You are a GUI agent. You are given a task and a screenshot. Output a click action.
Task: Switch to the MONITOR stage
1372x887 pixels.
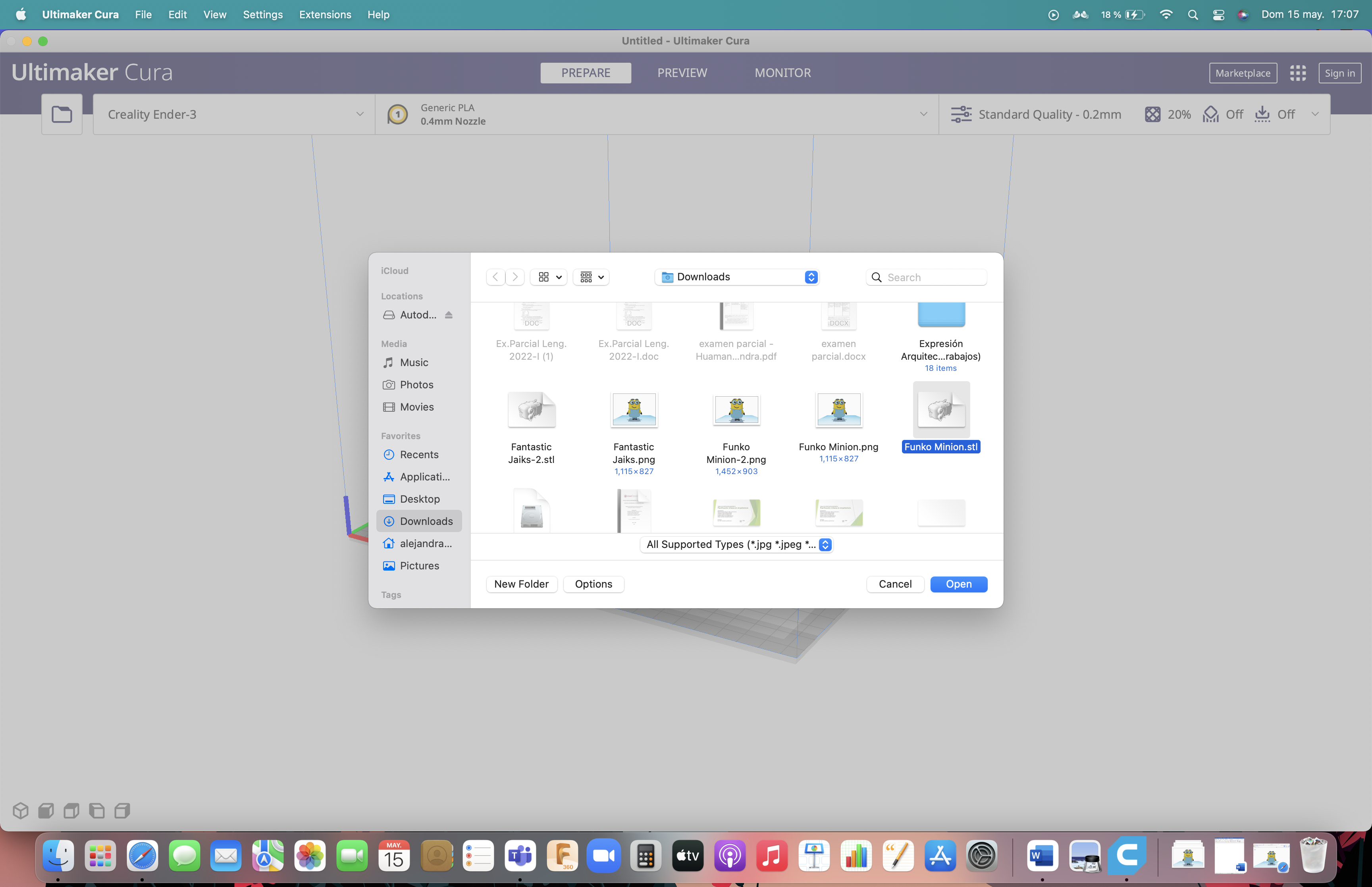click(782, 73)
